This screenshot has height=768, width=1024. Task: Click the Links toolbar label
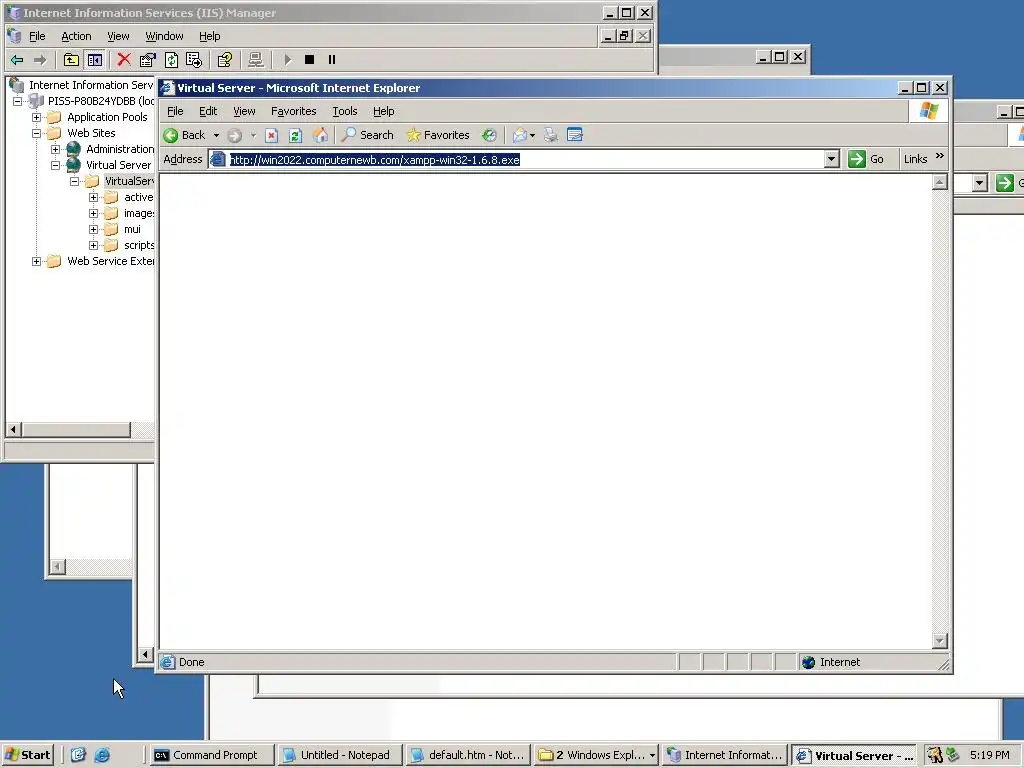click(x=915, y=159)
